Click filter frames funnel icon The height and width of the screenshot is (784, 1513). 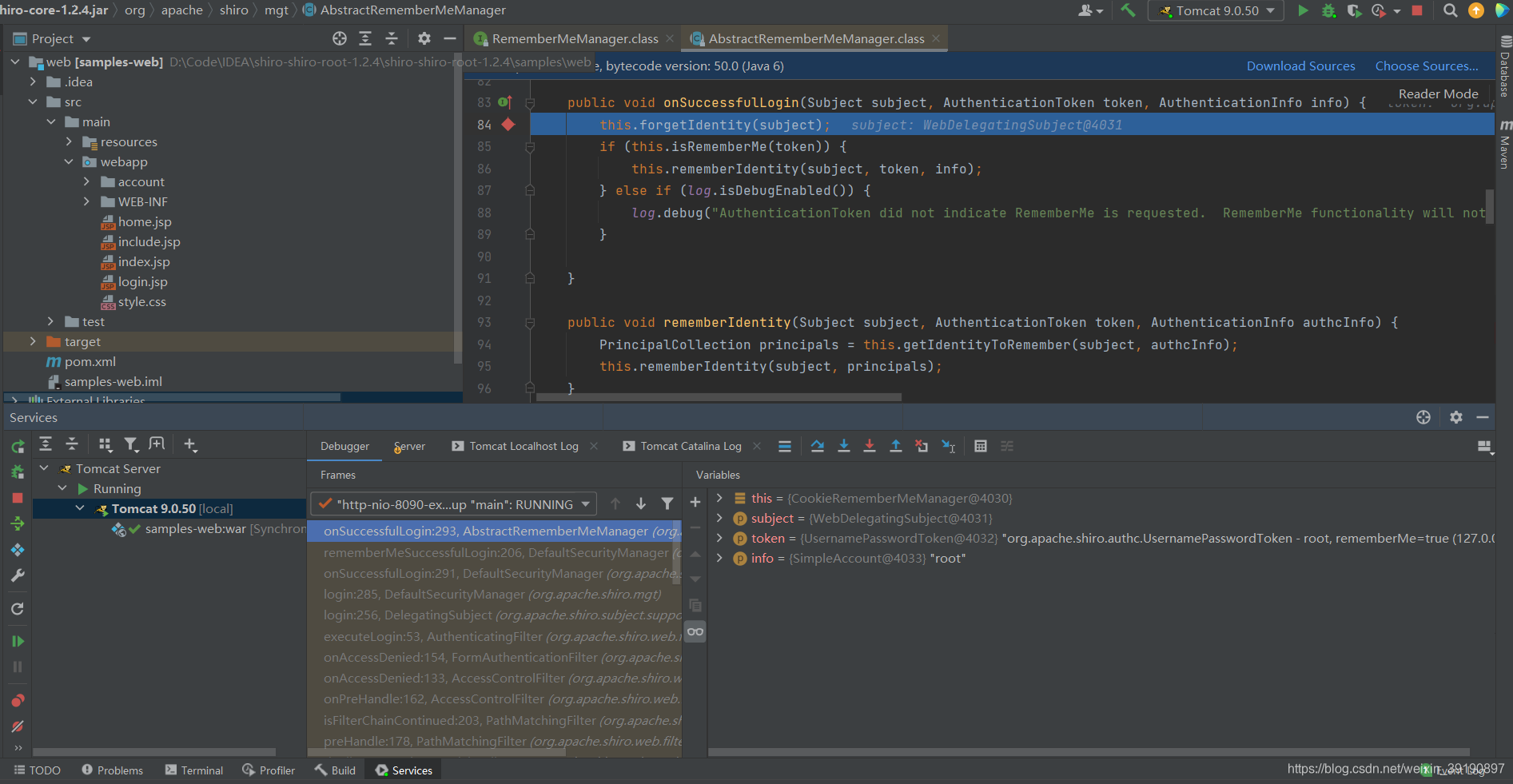tap(667, 503)
